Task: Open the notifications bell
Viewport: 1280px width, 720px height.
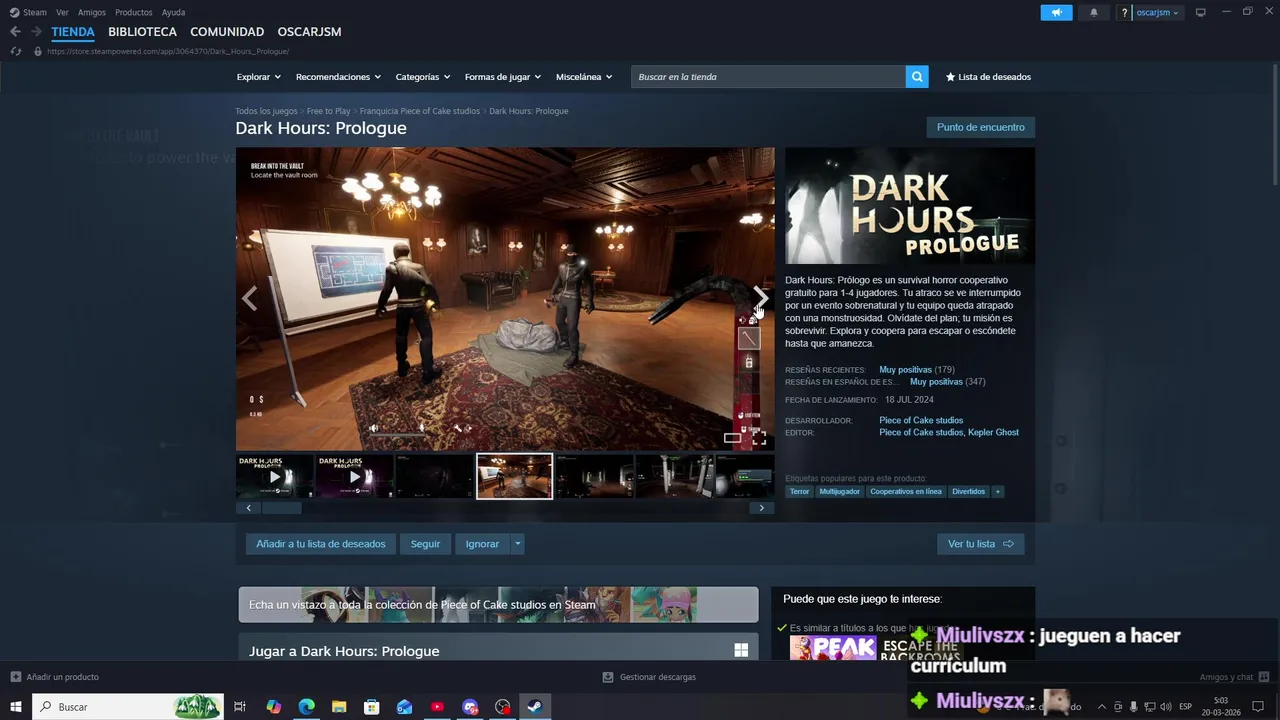Action: 1093,12
